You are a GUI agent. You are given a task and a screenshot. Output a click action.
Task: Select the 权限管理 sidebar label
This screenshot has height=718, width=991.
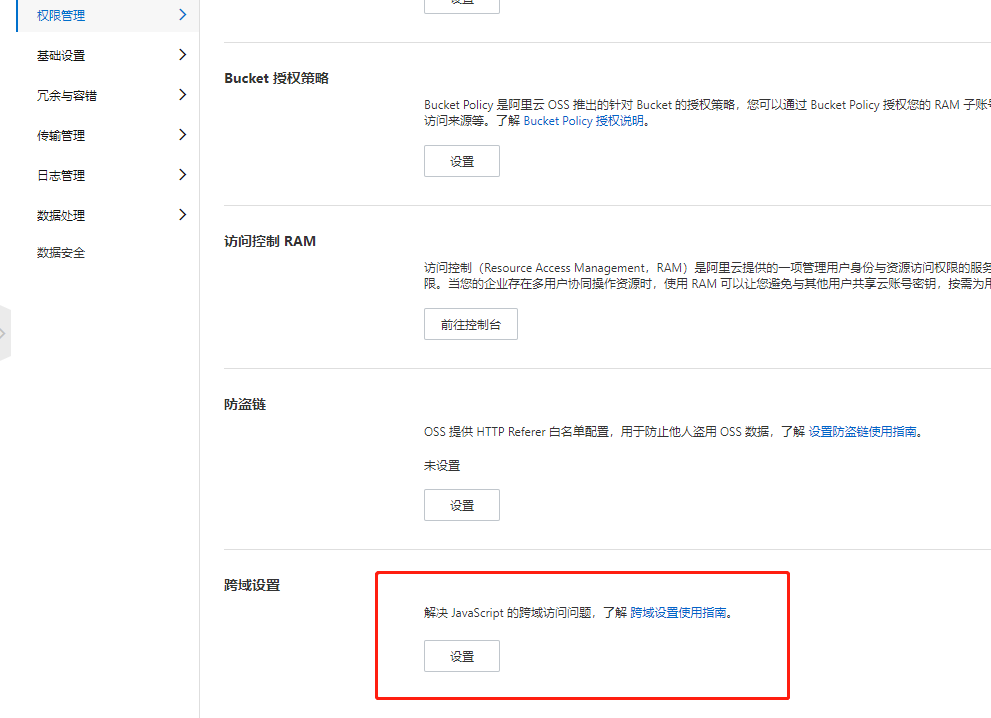tap(61, 16)
